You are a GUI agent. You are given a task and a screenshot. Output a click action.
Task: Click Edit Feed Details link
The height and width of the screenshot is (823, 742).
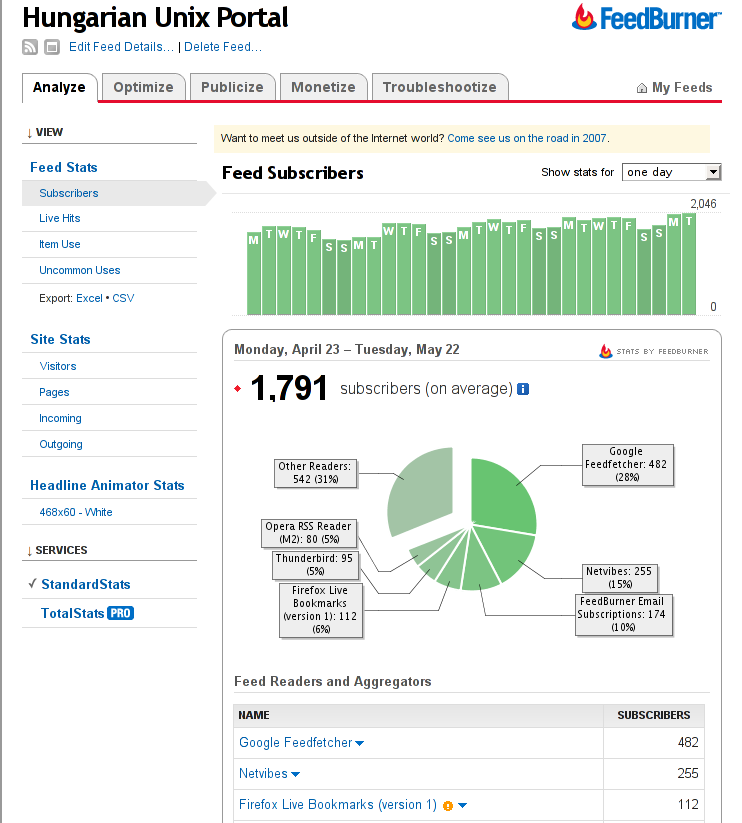(121, 47)
